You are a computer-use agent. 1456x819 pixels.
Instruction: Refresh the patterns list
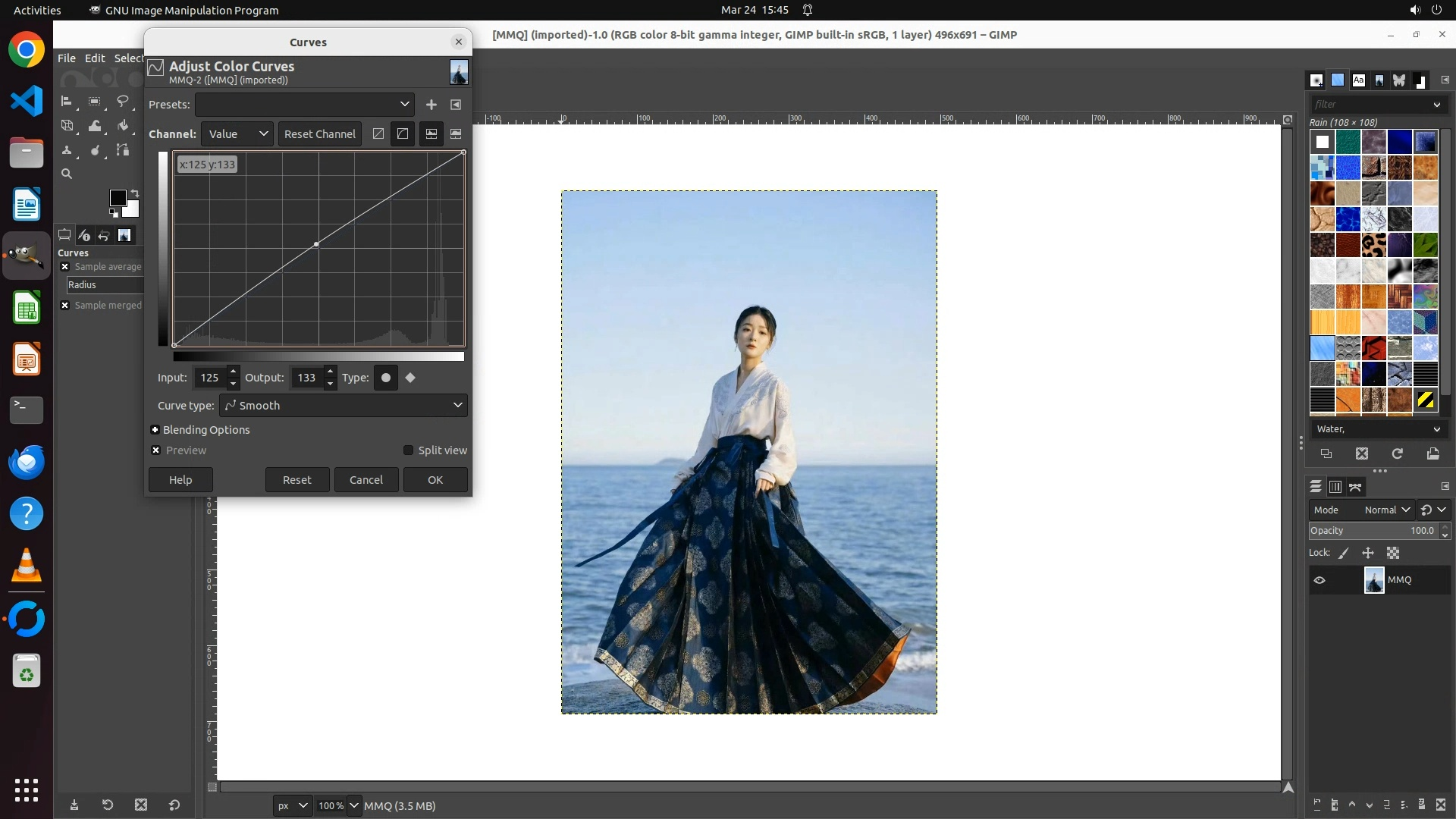coord(1397,453)
